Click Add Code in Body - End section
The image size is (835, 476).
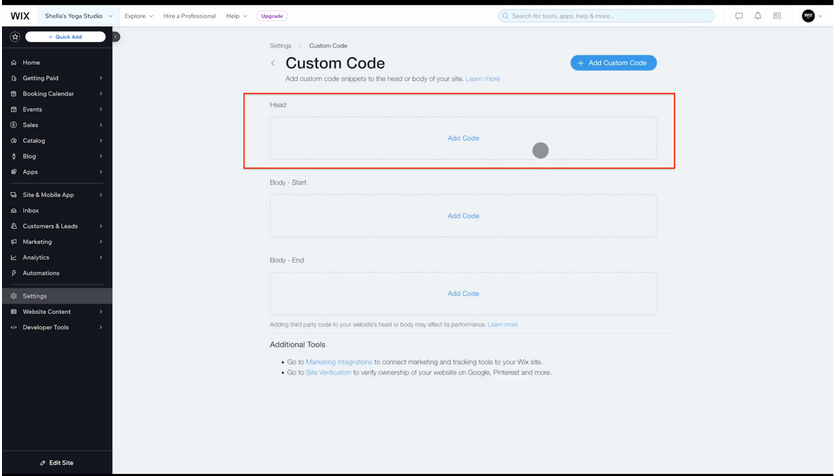pyautogui.click(x=463, y=294)
